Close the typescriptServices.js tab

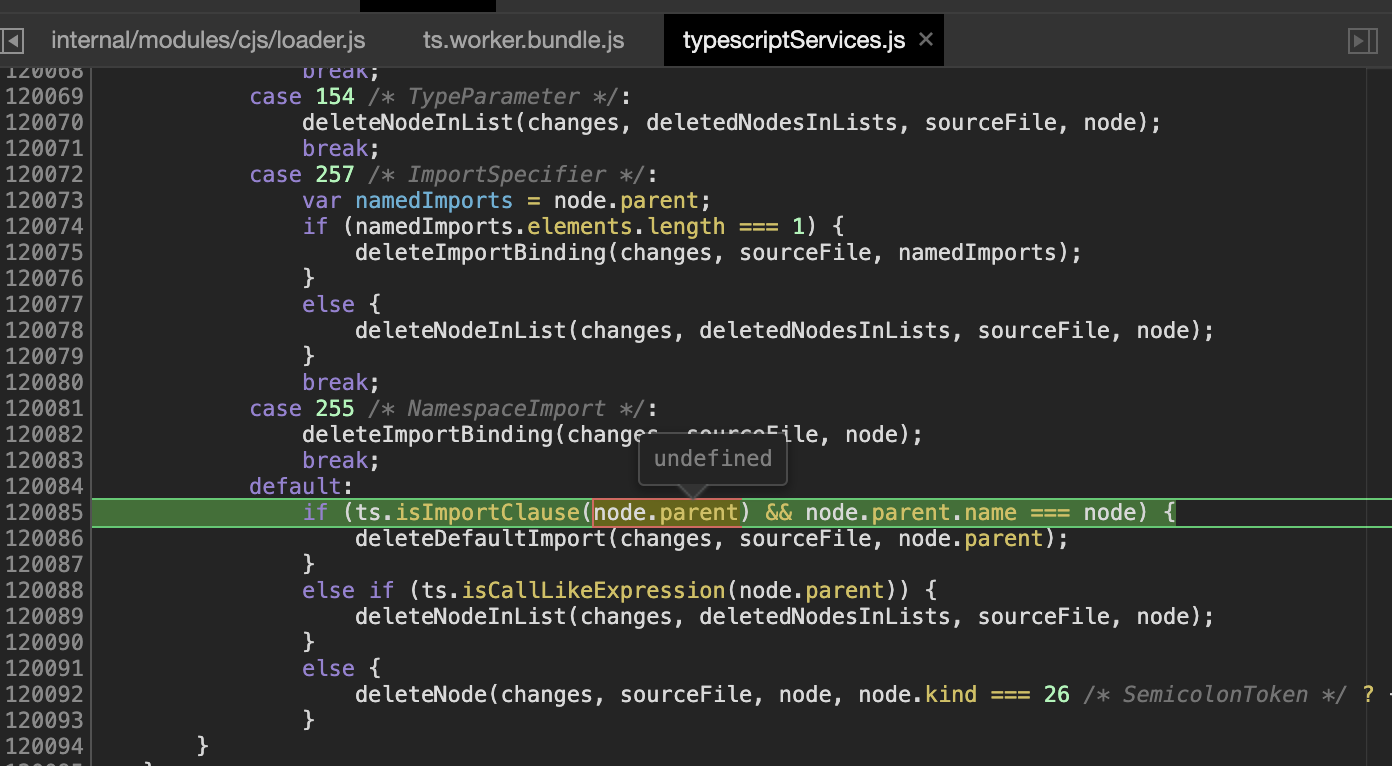pyautogui.click(x=925, y=39)
